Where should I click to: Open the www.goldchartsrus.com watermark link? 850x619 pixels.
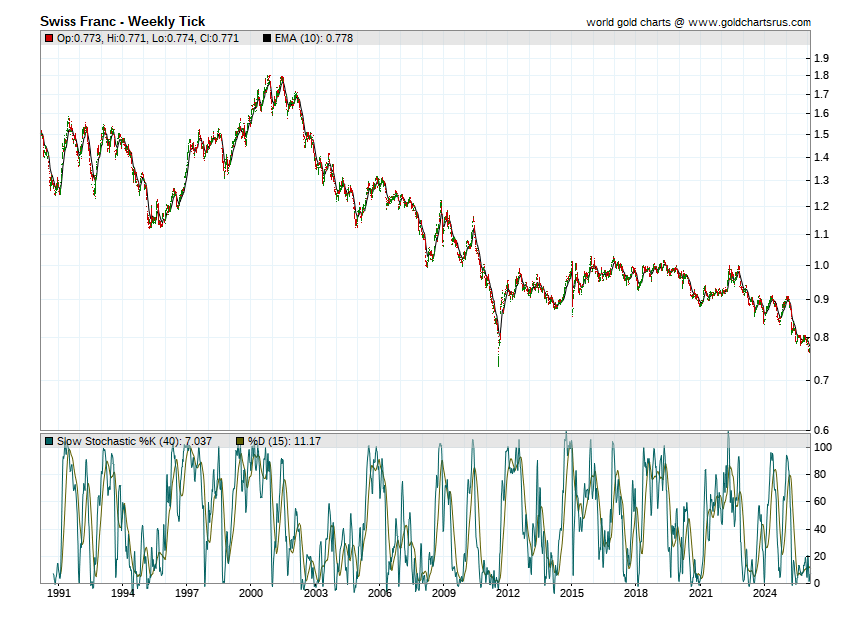(x=750, y=22)
